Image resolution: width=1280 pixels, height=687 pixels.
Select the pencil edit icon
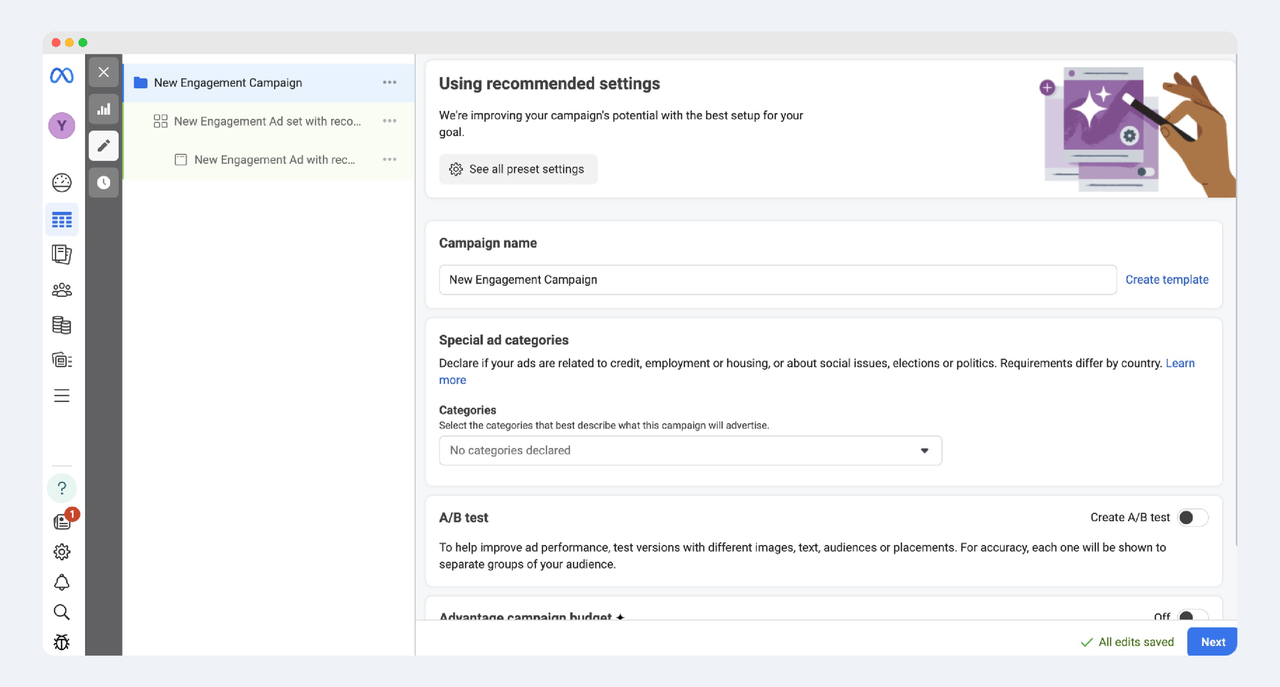(103, 146)
